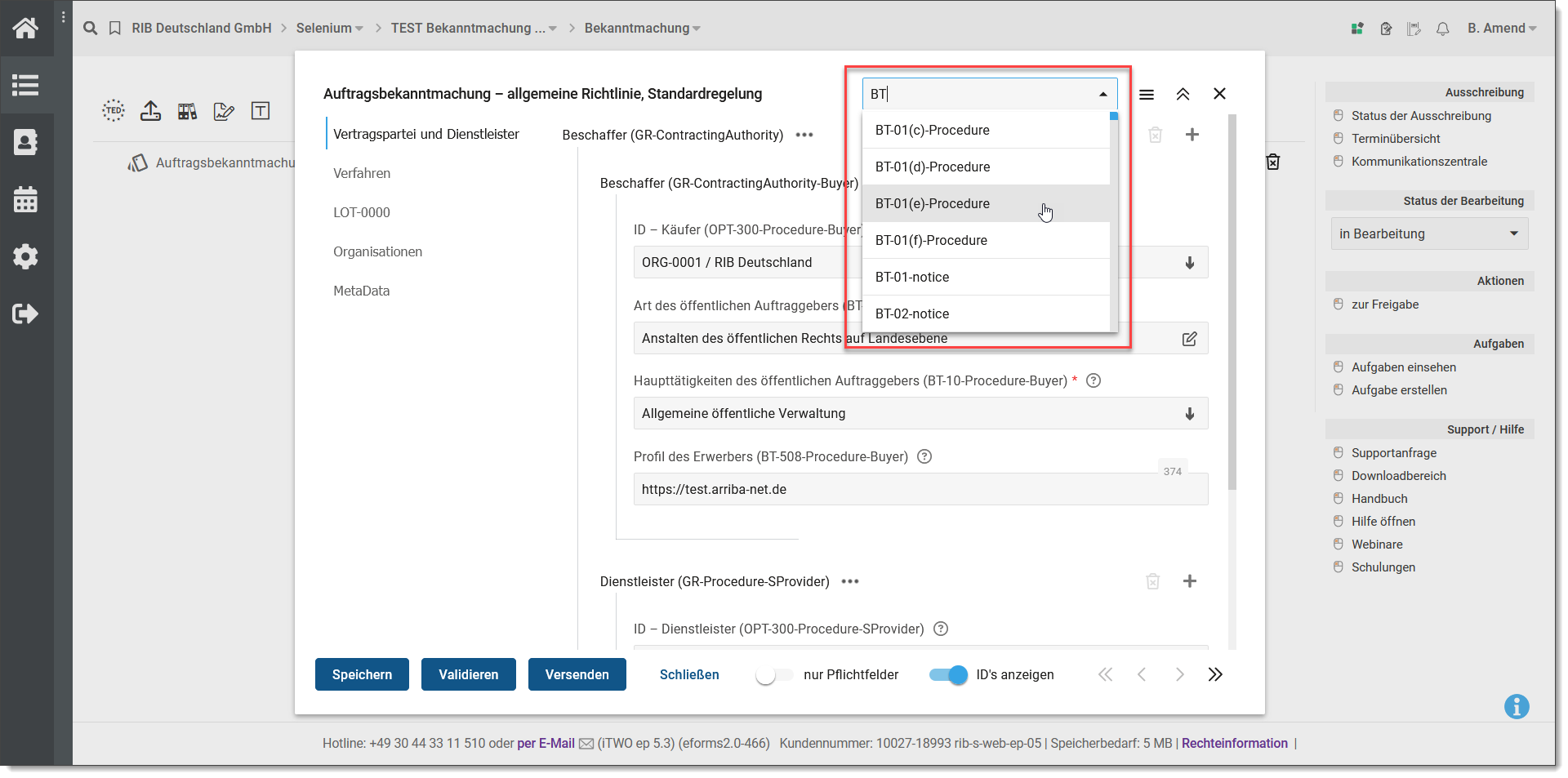Click the blue info circle icon

(x=1517, y=707)
